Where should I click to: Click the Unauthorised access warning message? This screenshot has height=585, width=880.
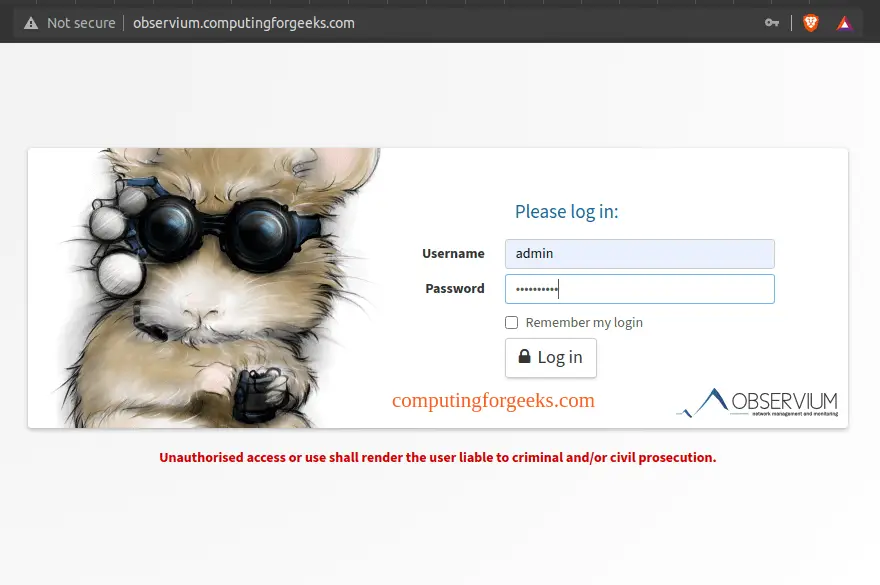pos(438,458)
